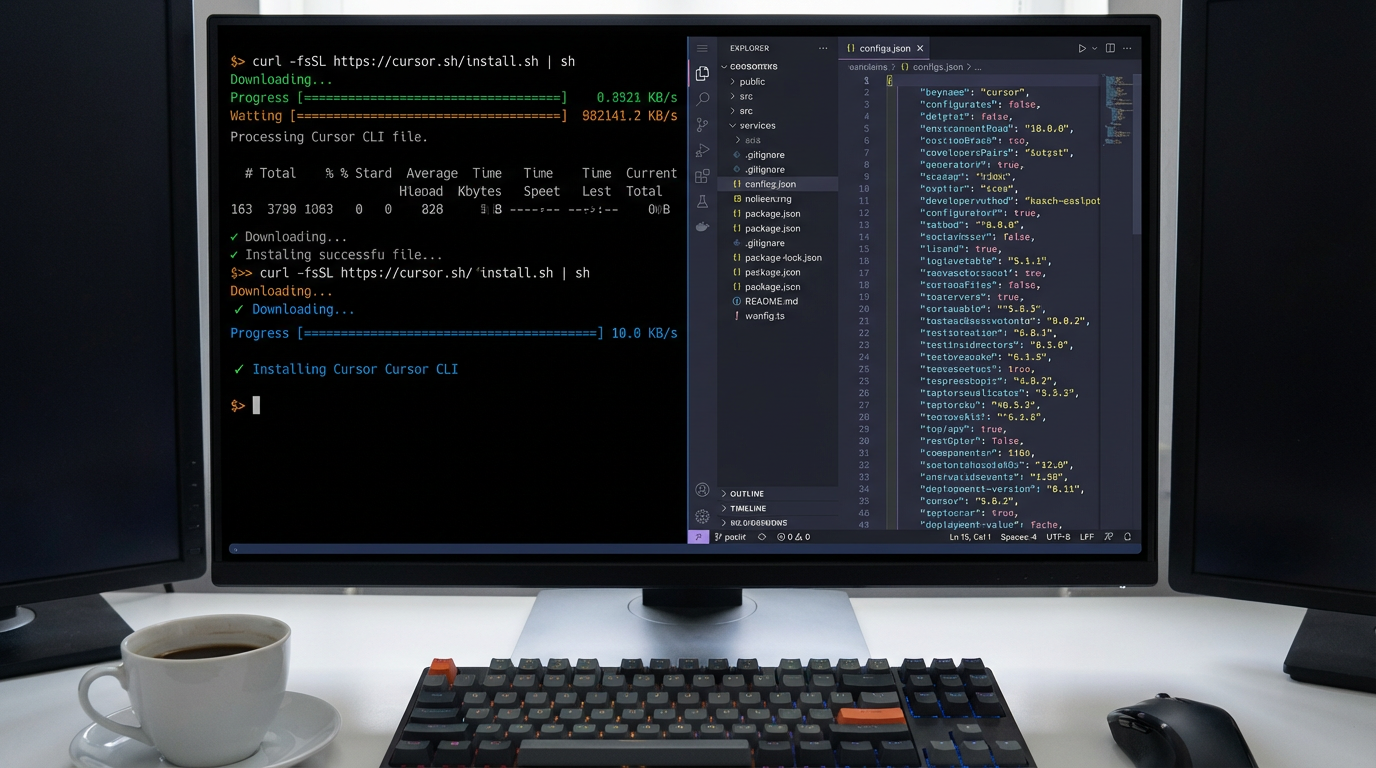Click the poclit branch indicator in status bar
The image size is (1376, 768).
(x=731, y=536)
